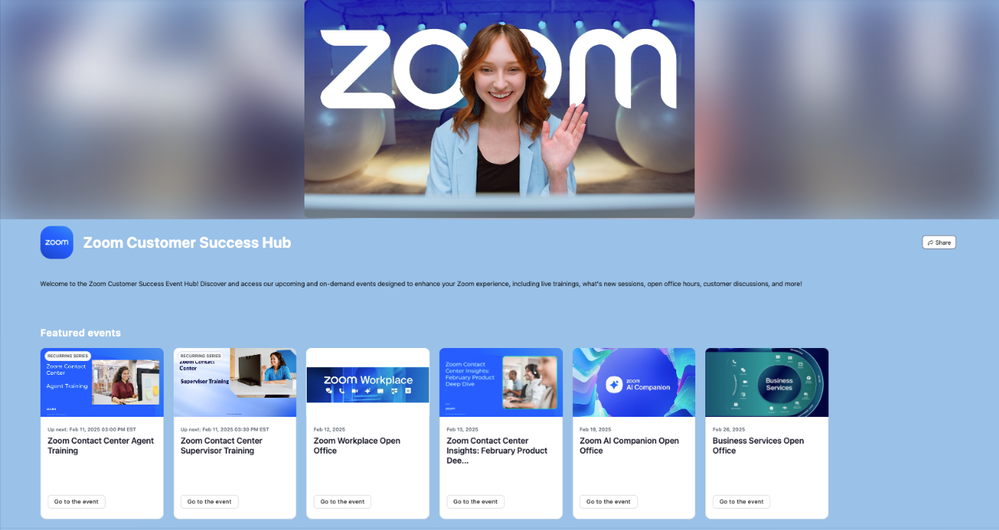This screenshot has width=999, height=530.
Task: Click the Share button
Action: (x=938, y=242)
